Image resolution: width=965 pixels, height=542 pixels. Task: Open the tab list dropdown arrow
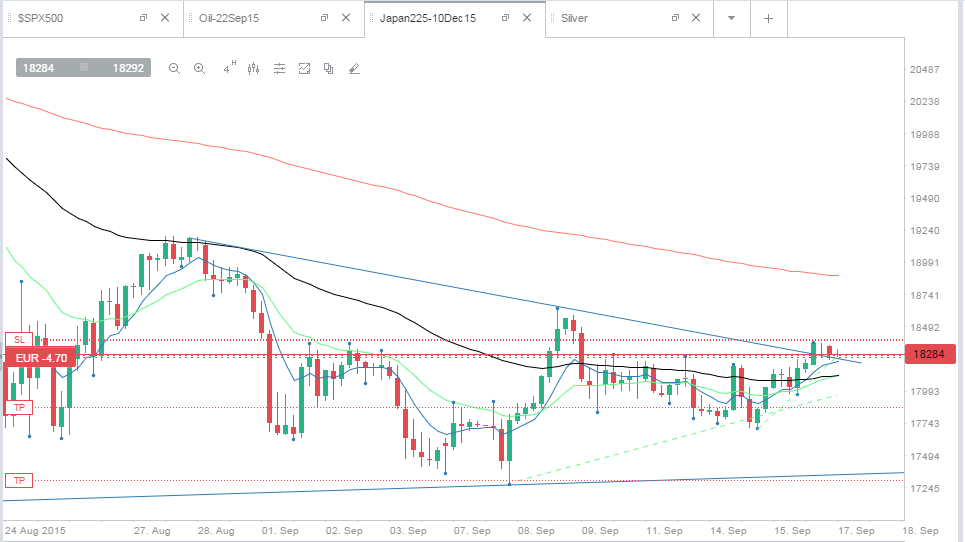732,18
